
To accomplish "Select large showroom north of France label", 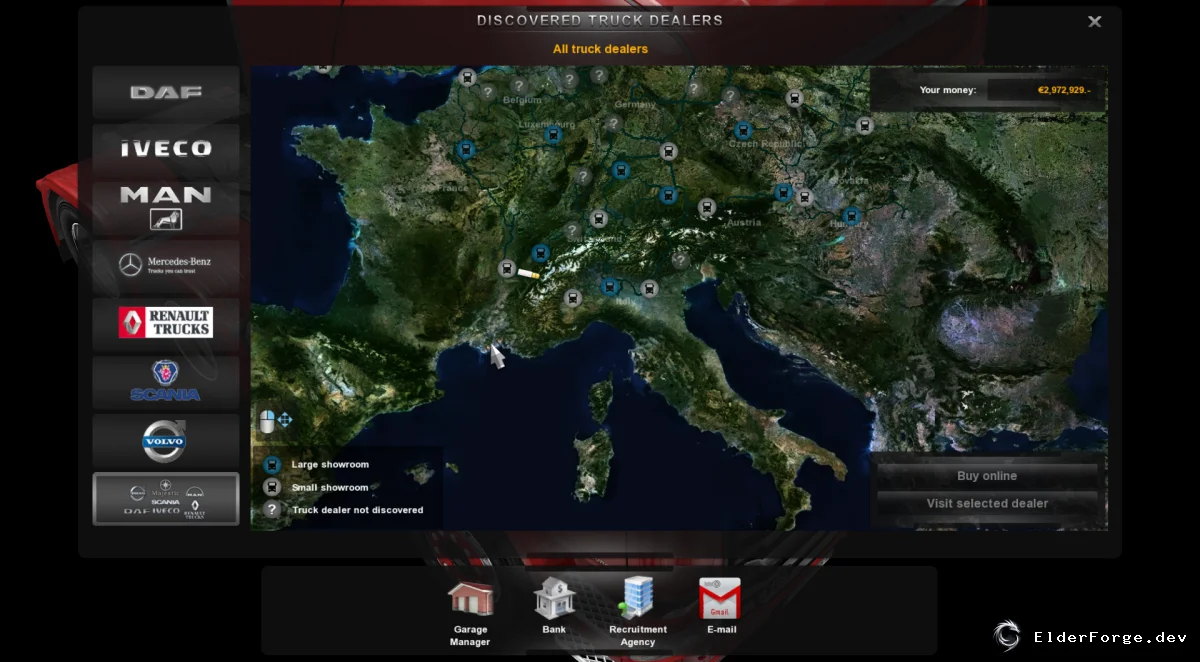I will [464, 150].
